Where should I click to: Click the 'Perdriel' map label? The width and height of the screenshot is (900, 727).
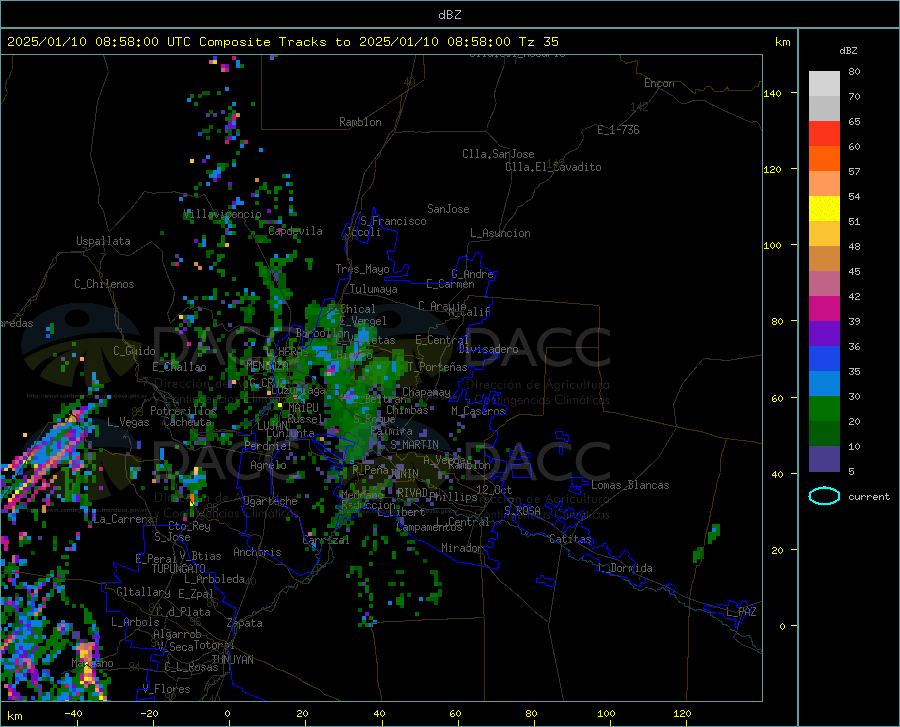tap(268, 446)
